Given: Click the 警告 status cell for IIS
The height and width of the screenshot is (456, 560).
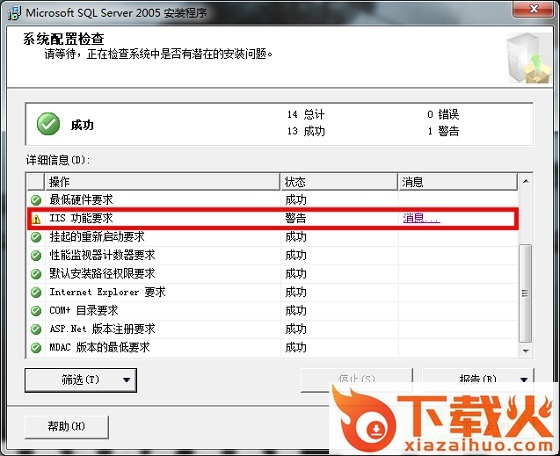Looking at the screenshot, I should coord(296,218).
